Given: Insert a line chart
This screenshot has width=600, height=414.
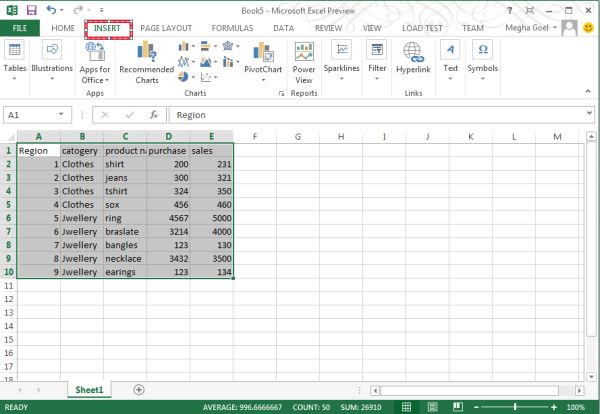Looking at the screenshot, I should point(184,62).
